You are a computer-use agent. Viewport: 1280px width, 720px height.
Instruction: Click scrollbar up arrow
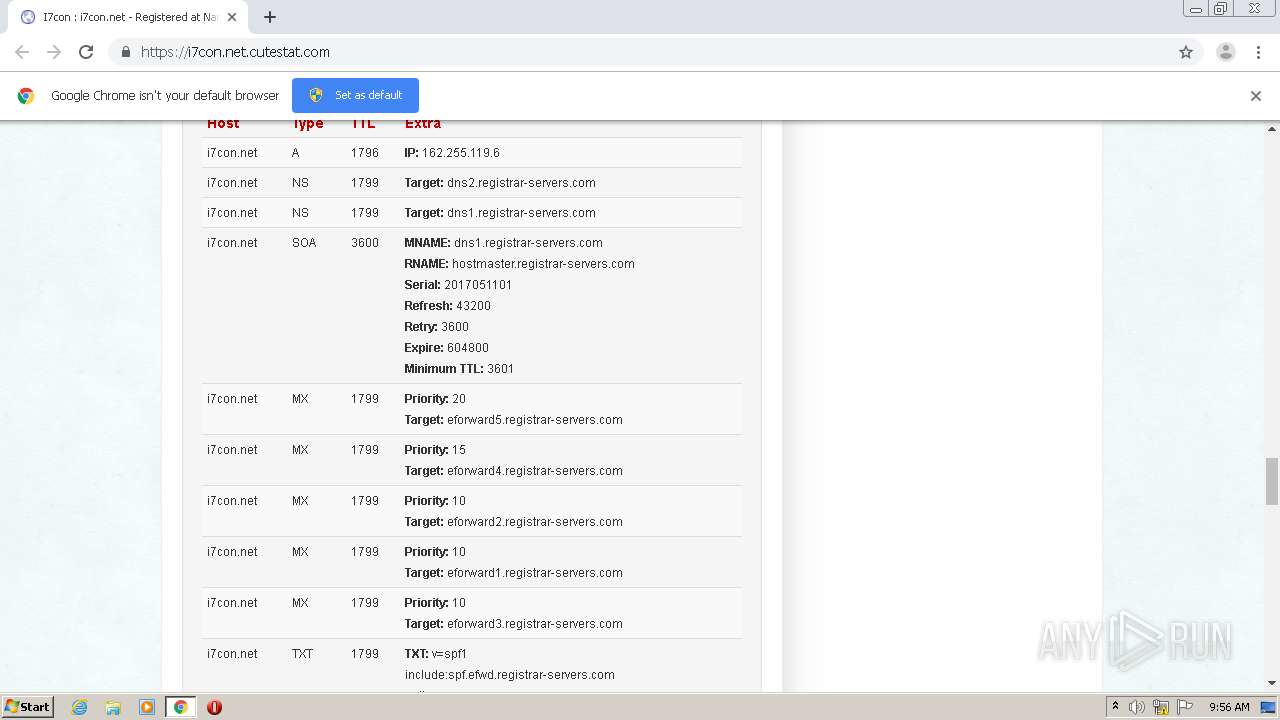point(1272,129)
